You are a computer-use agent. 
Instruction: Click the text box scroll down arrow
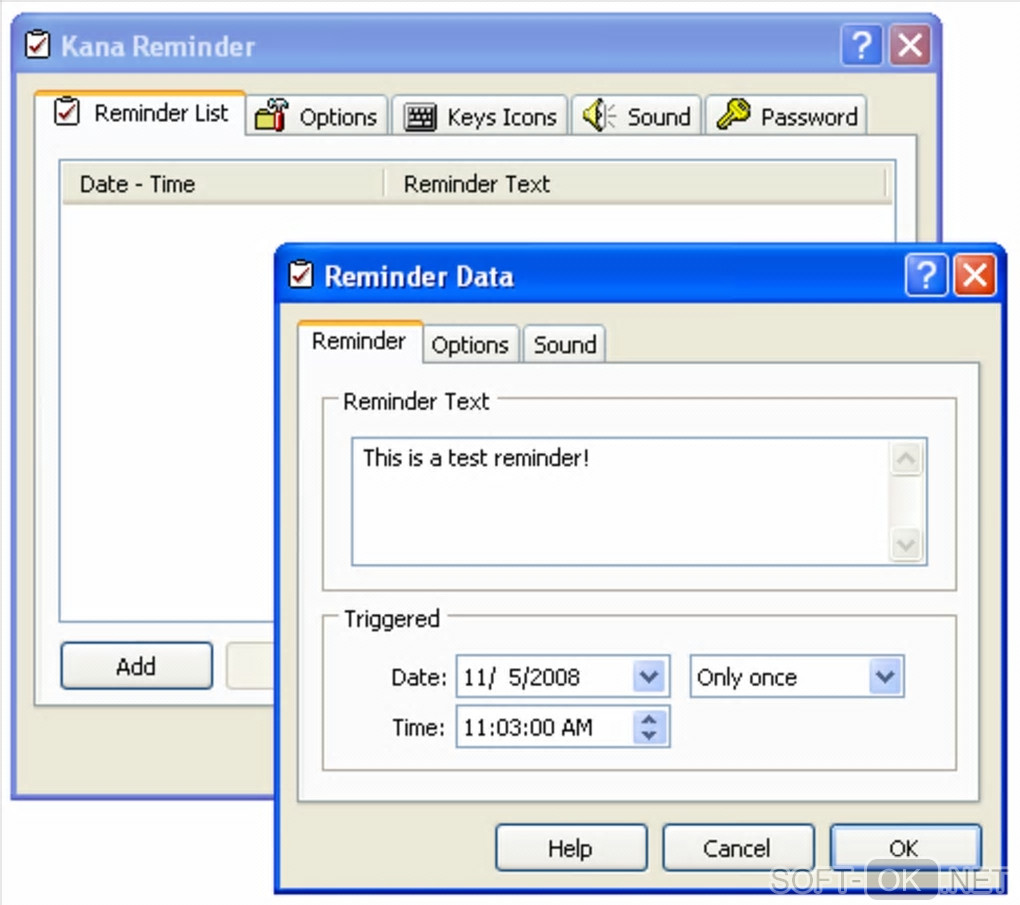[906, 543]
